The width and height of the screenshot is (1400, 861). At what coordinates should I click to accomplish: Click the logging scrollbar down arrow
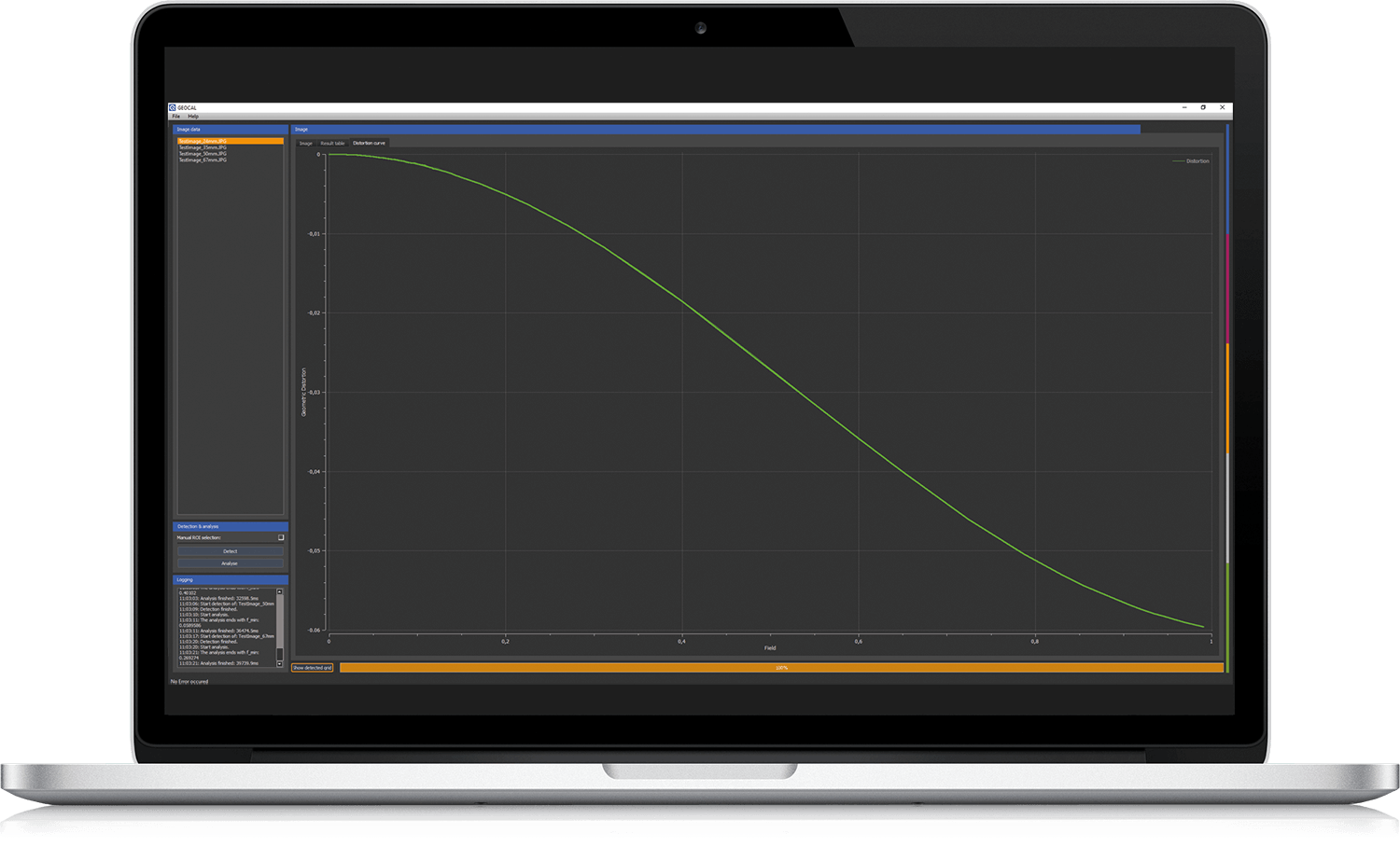[280, 664]
